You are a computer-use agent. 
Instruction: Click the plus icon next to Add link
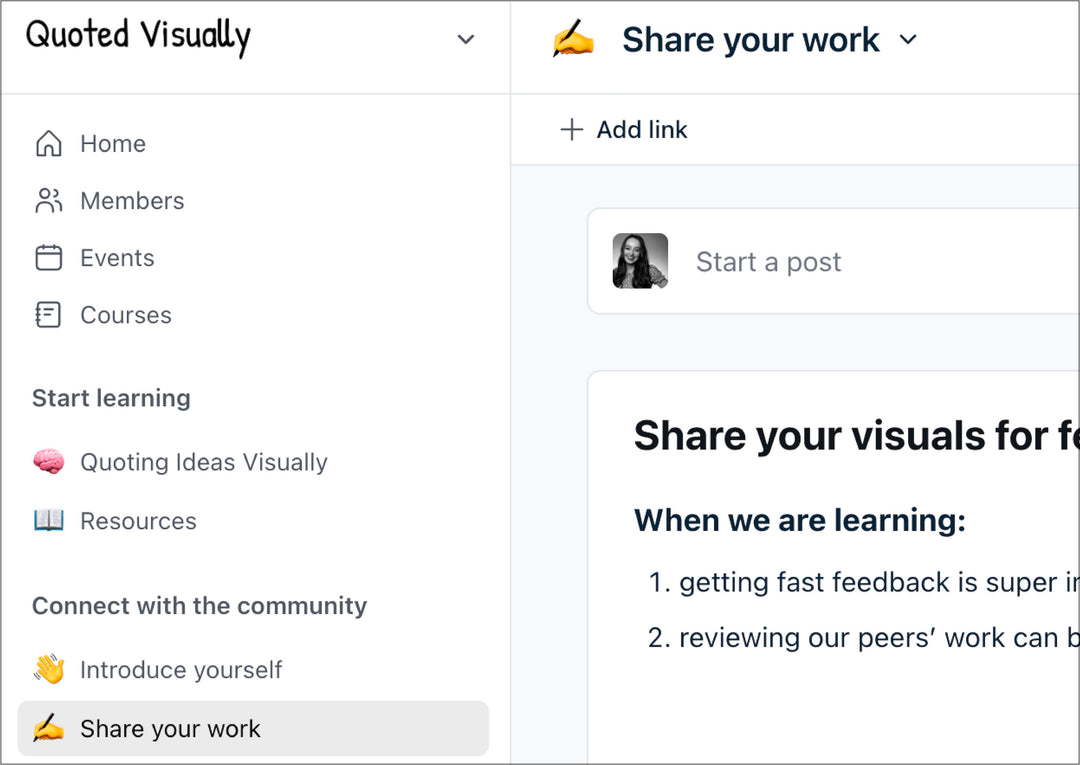click(570, 129)
